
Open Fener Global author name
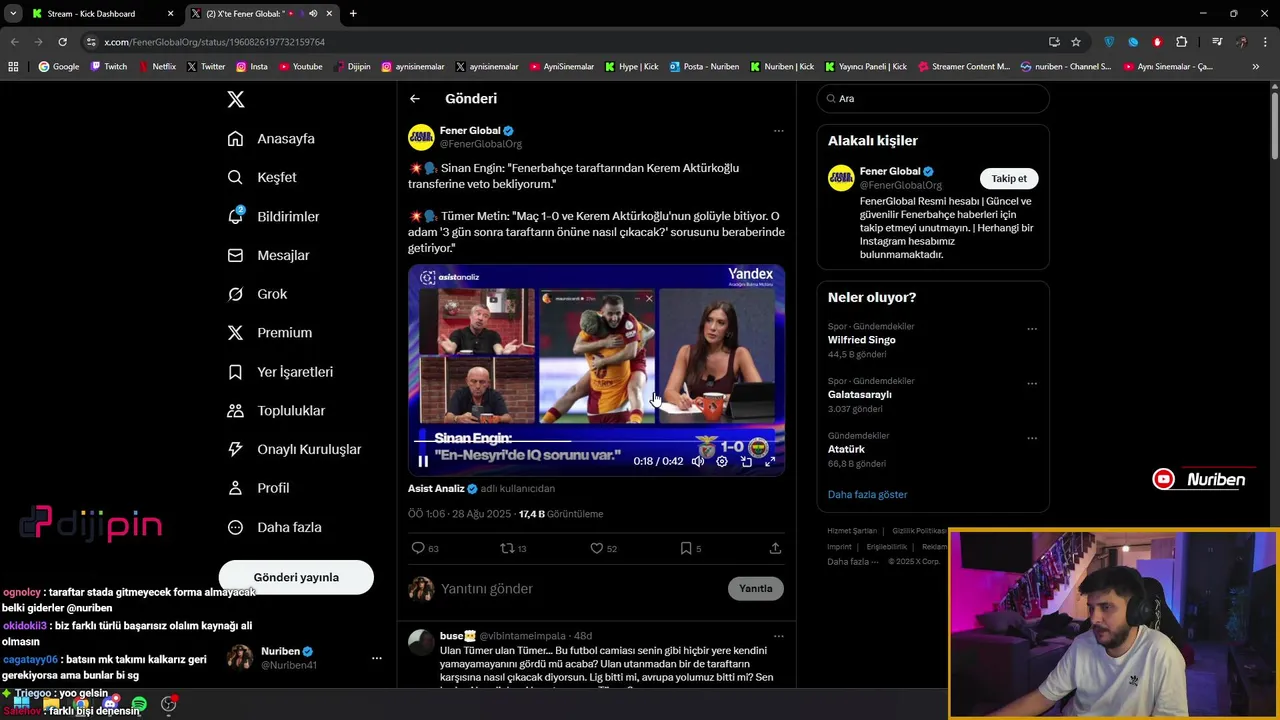pyautogui.click(x=470, y=130)
